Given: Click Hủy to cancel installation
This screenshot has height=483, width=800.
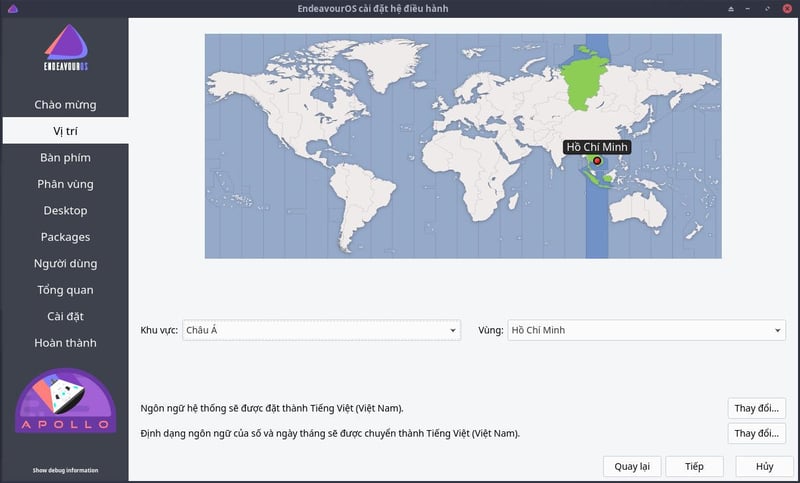Looking at the screenshot, I should click(x=764, y=466).
